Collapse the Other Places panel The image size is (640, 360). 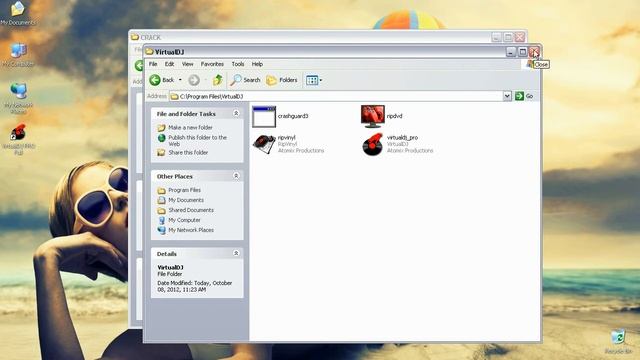click(236, 176)
